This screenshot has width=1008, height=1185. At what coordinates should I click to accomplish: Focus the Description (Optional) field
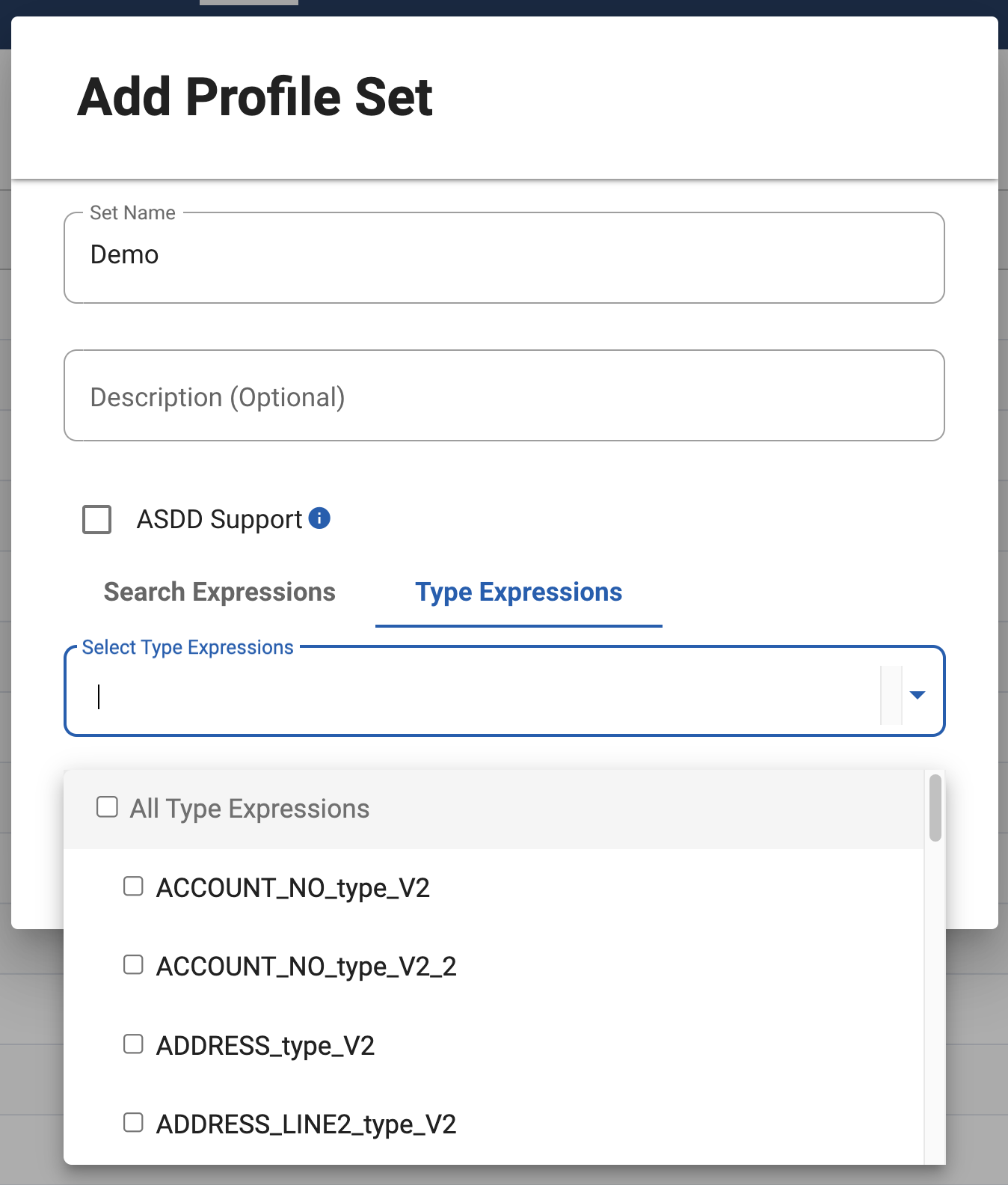(x=504, y=396)
